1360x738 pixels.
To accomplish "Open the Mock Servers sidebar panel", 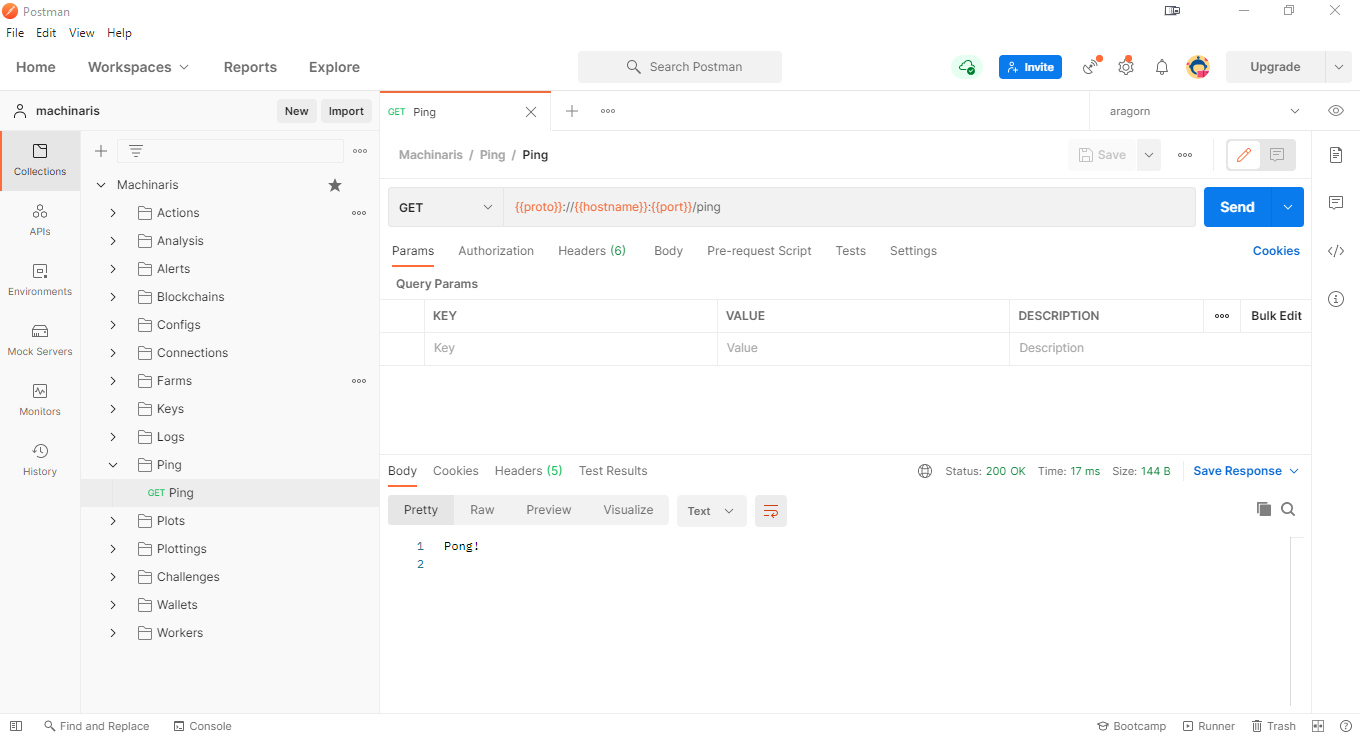I will click(40, 340).
